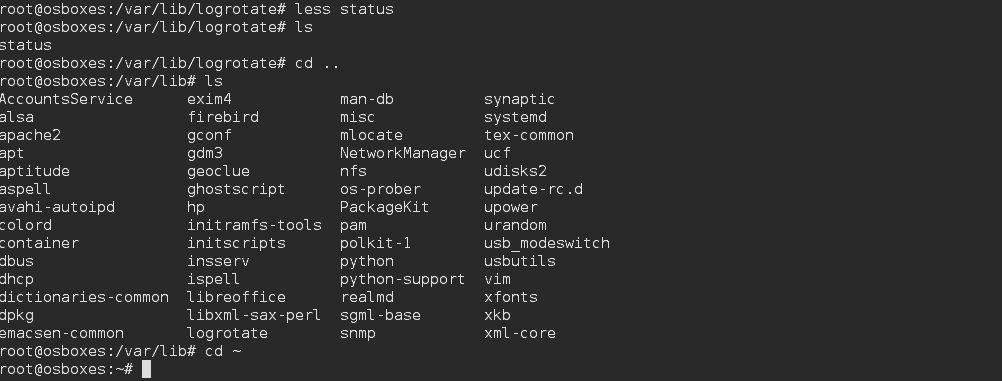Viewport: 1002px width, 381px height.
Task: Click the 'ghostscript' directory name
Action: click(236, 189)
